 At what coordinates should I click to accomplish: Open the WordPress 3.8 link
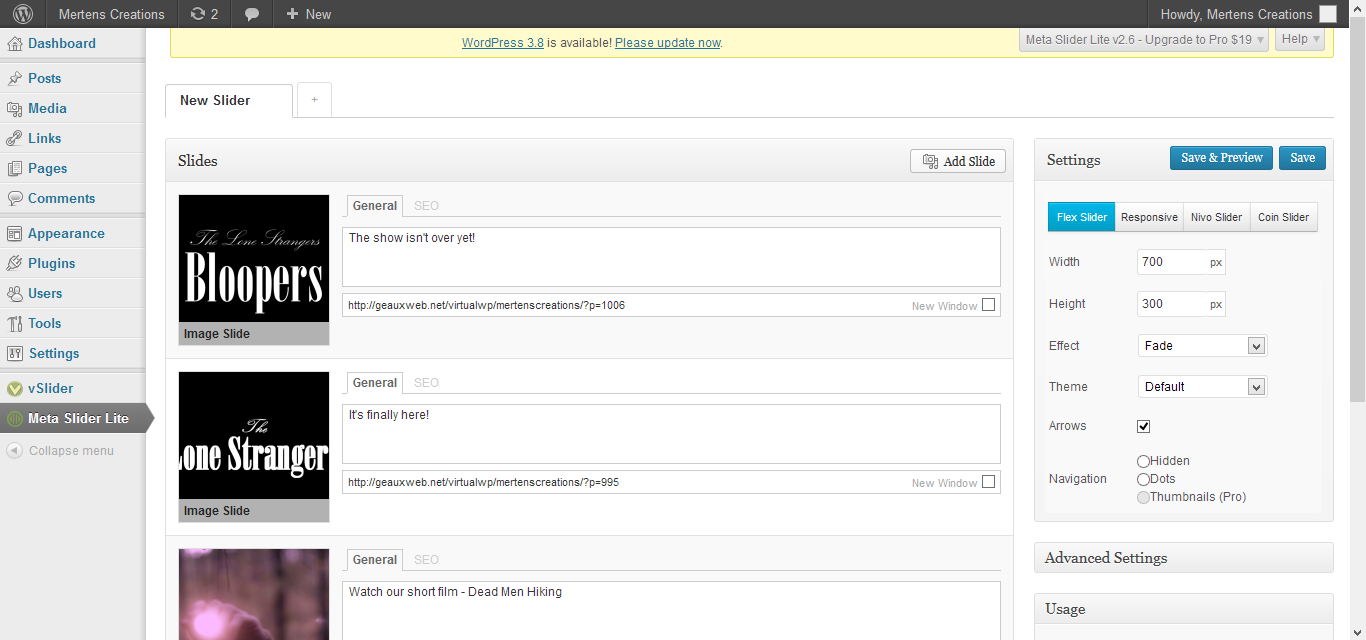pos(503,43)
